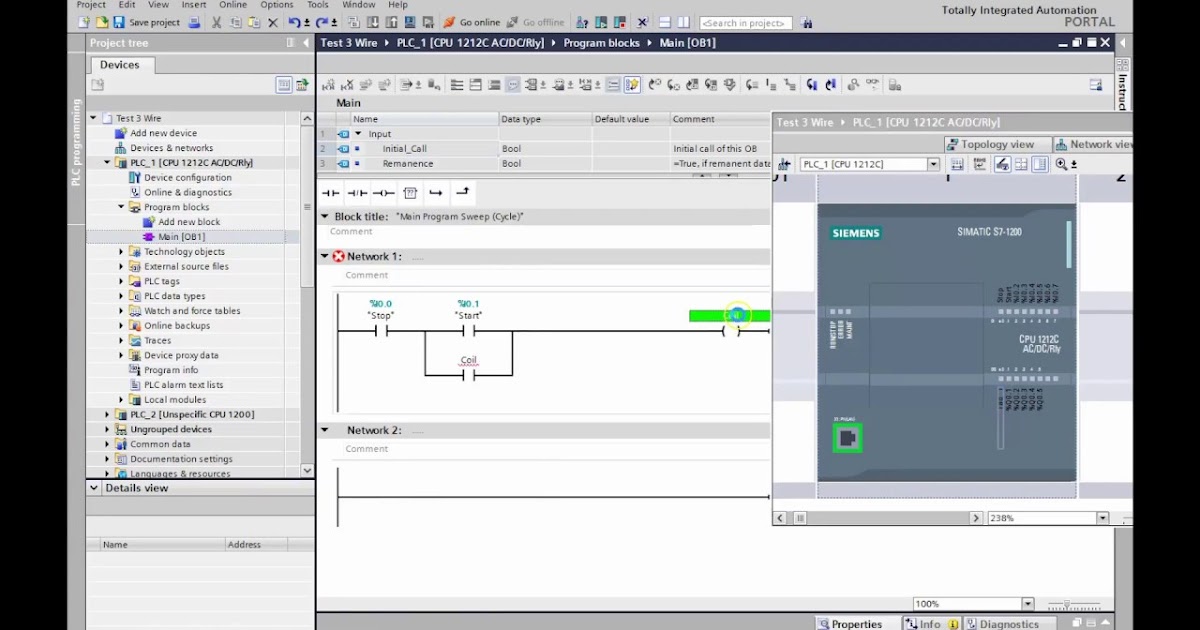Image resolution: width=1200 pixels, height=630 pixels.
Task: Click the zoom-in magnifier in device view
Action: click(x=1063, y=164)
